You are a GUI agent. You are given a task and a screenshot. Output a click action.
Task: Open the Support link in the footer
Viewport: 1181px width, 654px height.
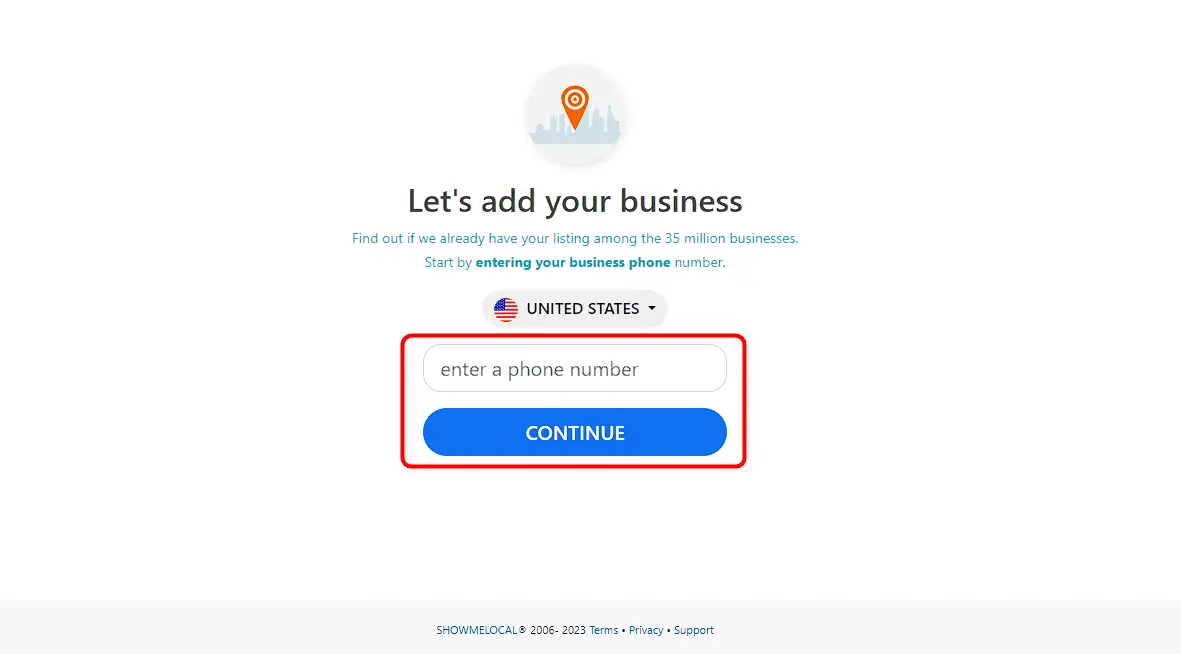pos(694,630)
